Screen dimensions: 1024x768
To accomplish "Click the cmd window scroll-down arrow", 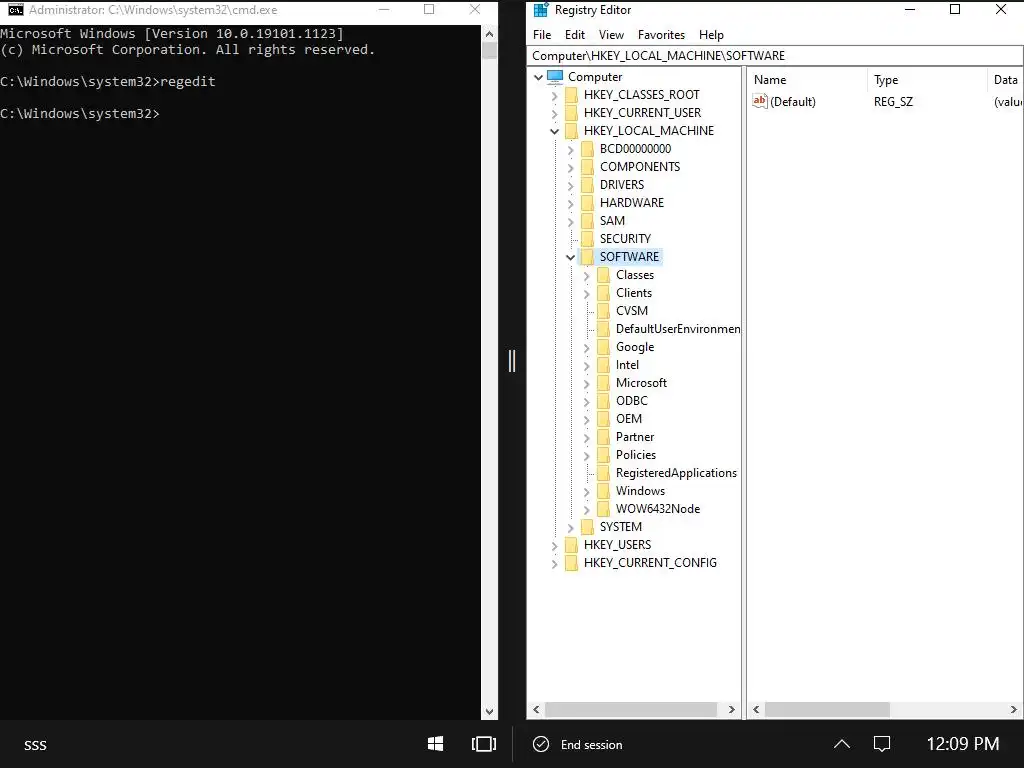I will point(489,712).
